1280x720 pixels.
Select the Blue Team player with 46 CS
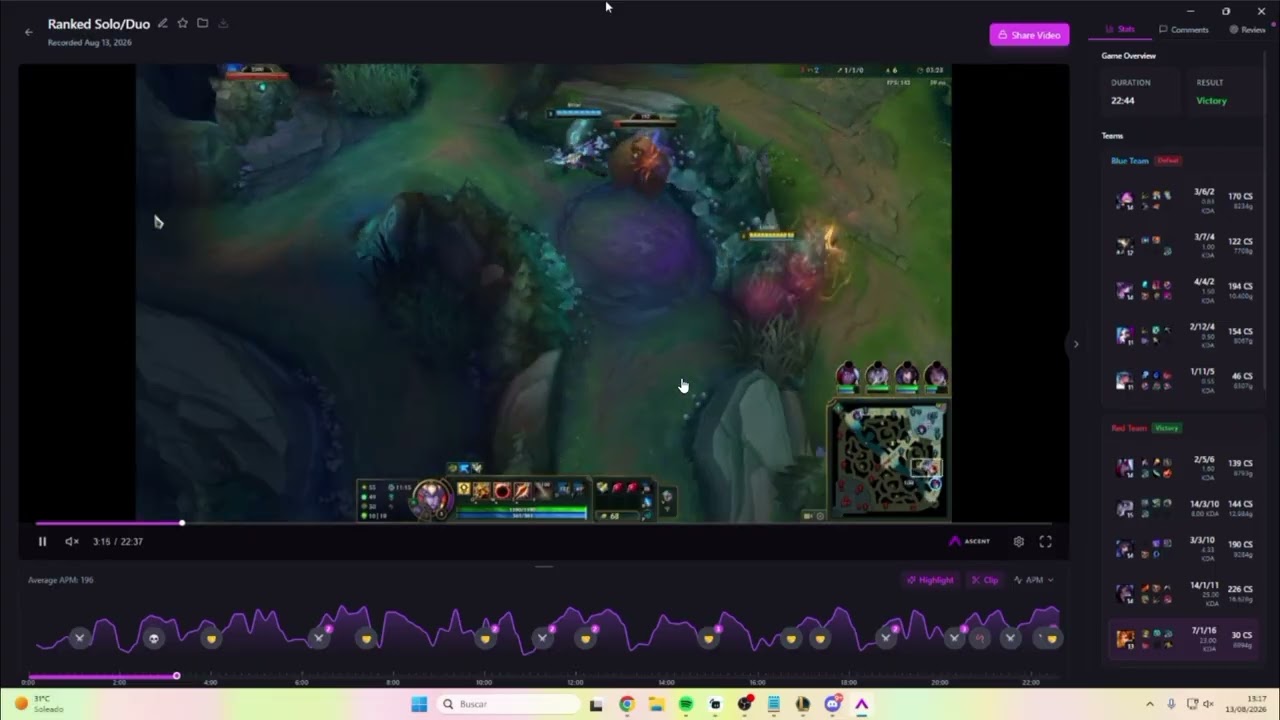tap(1184, 380)
